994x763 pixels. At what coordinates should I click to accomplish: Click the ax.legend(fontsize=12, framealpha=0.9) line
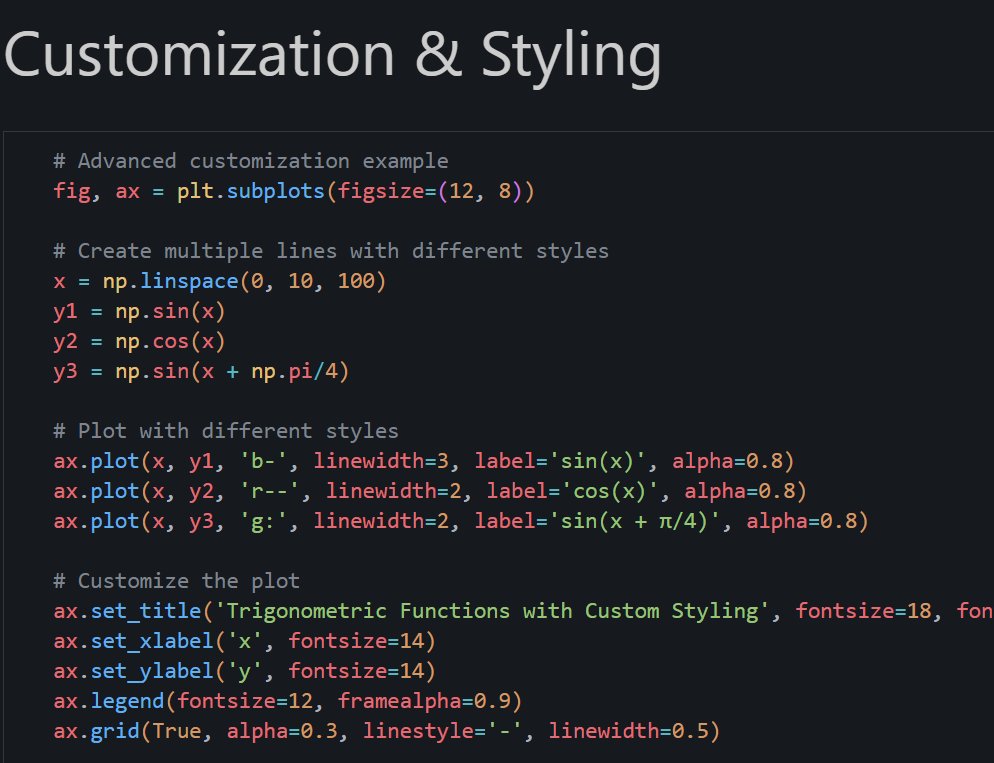[x=288, y=701]
